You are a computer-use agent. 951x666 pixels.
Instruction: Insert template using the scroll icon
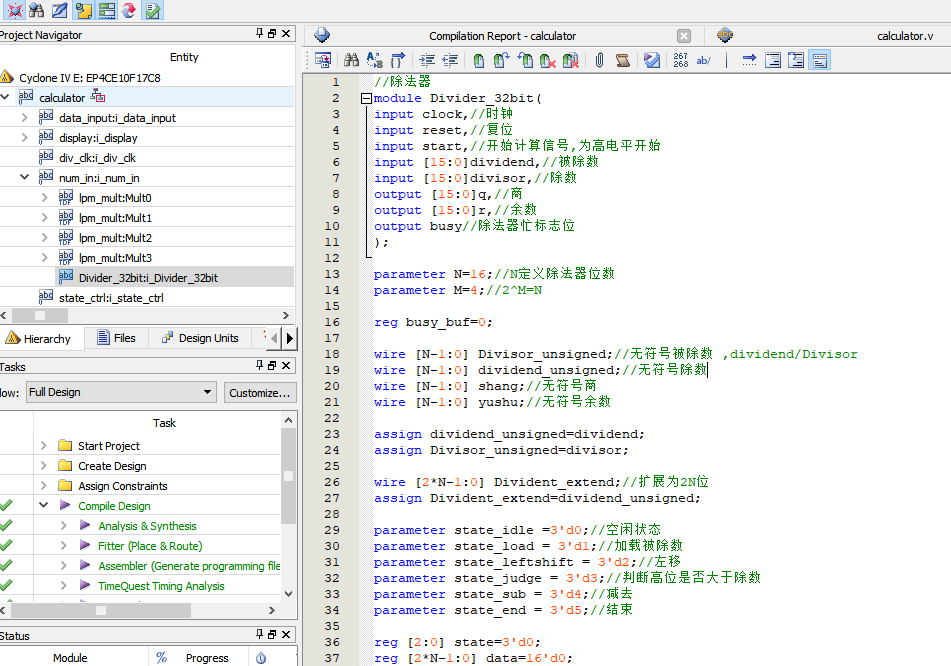[x=622, y=60]
